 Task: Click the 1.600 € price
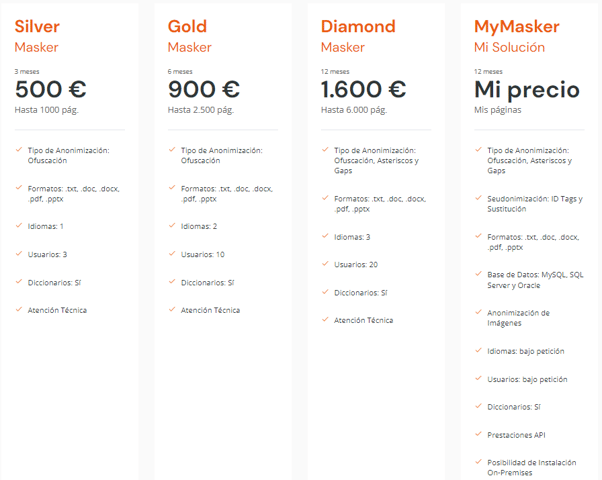click(x=363, y=89)
